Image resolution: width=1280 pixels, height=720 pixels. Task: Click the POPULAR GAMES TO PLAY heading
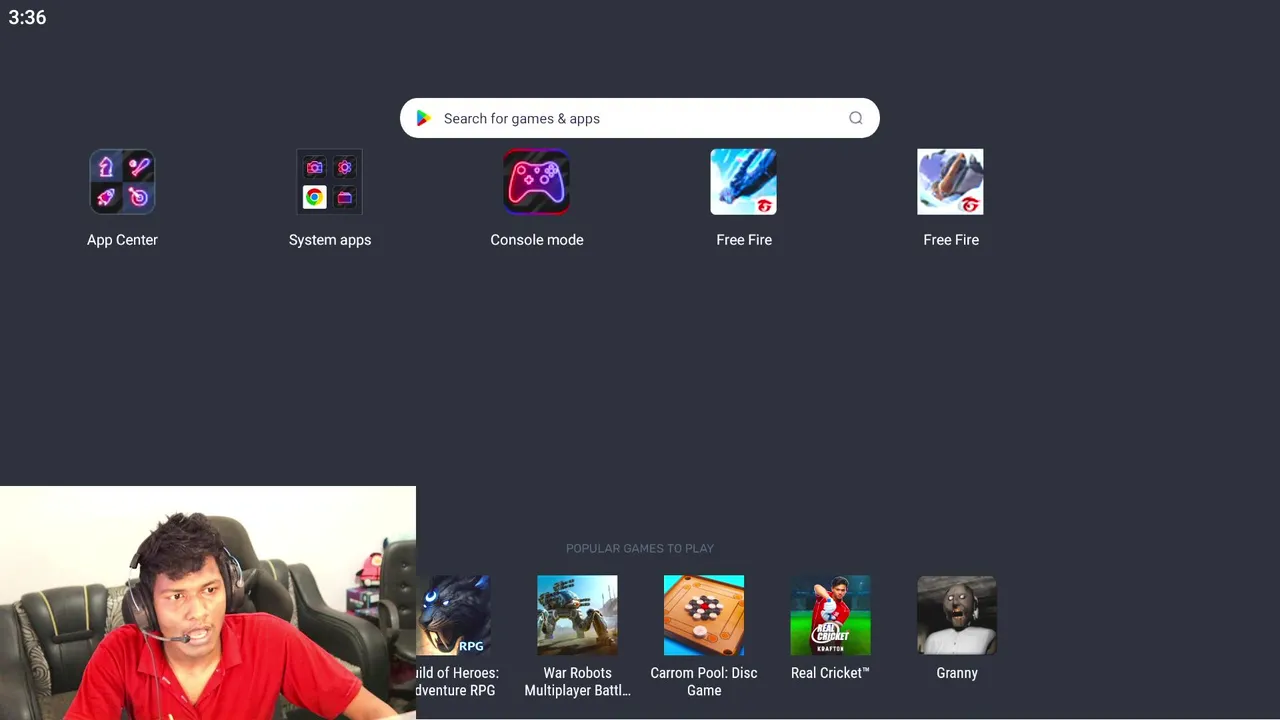pos(640,548)
